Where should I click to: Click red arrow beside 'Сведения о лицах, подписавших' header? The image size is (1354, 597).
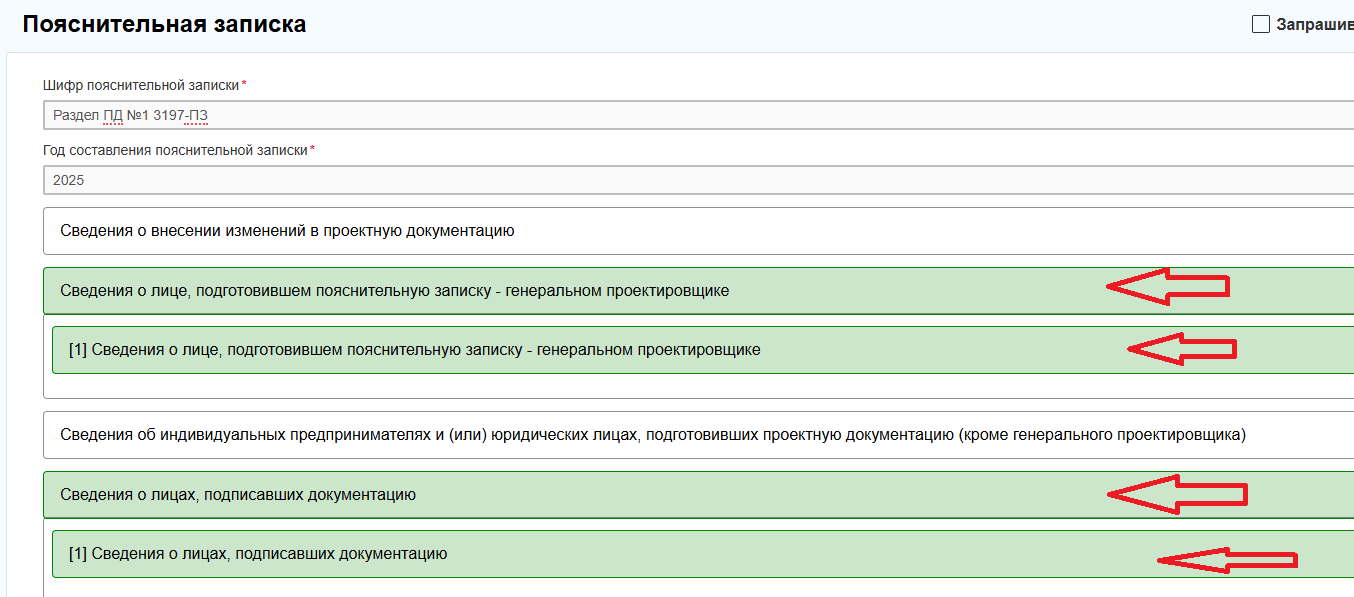(x=1176, y=494)
